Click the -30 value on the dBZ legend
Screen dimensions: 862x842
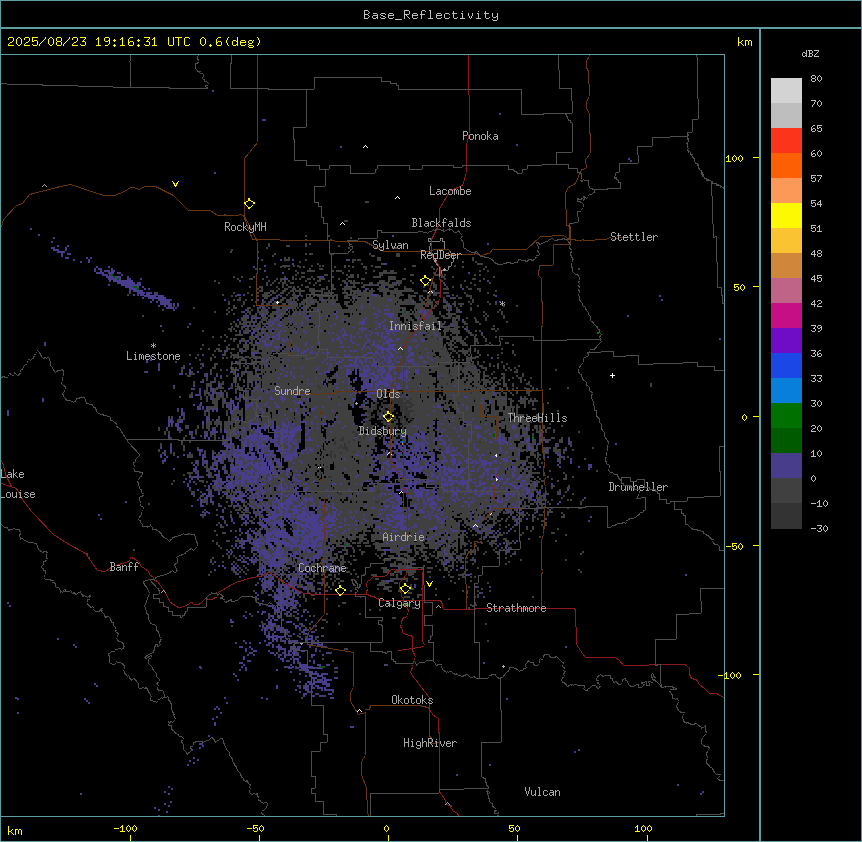click(819, 528)
